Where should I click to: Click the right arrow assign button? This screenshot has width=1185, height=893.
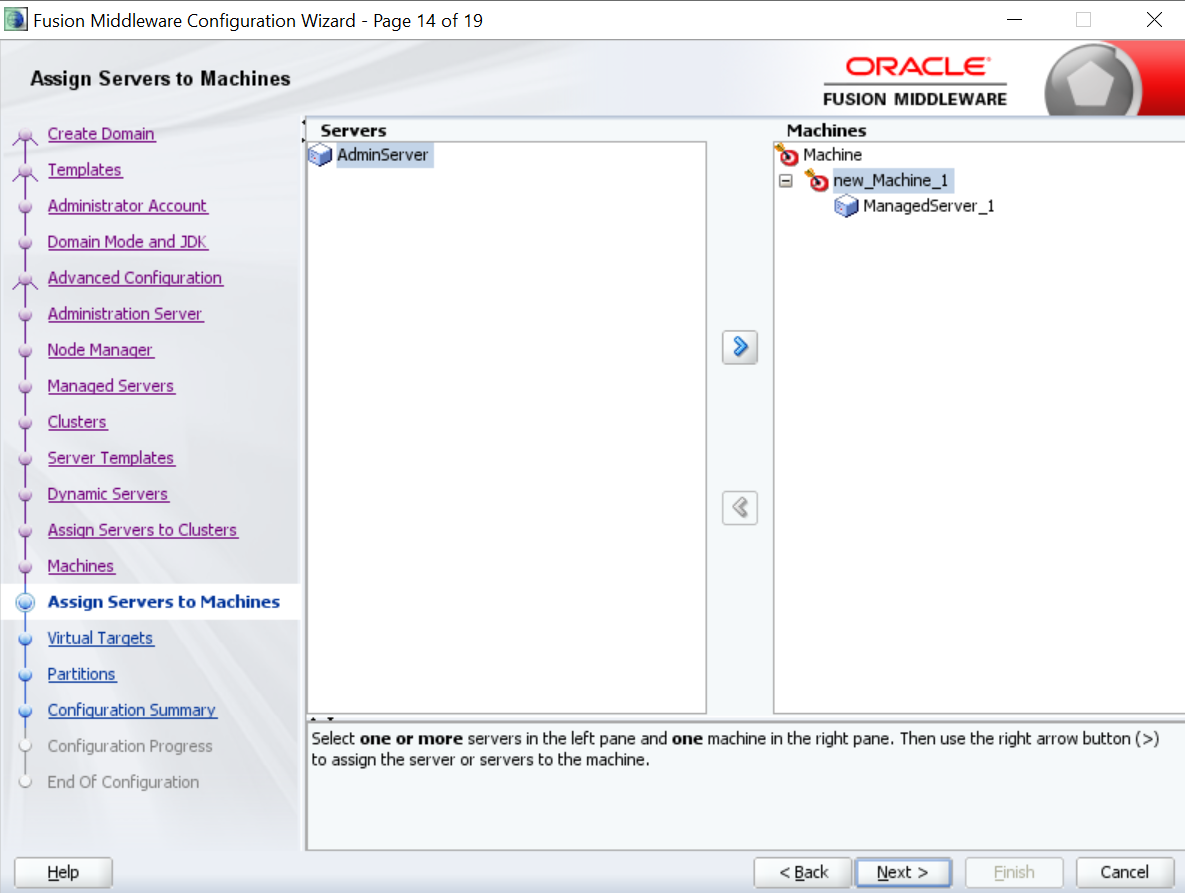[740, 348]
